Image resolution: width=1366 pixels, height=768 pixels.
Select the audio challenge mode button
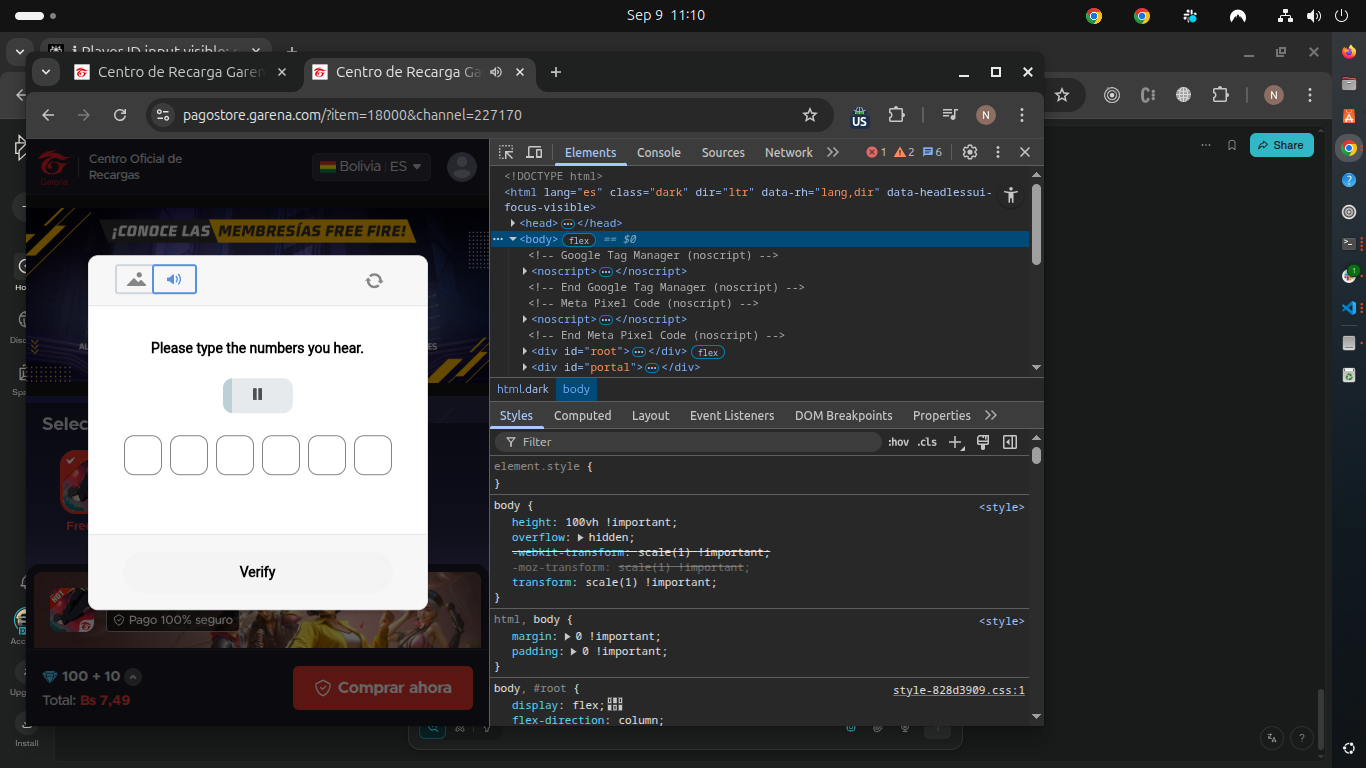coord(175,280)
